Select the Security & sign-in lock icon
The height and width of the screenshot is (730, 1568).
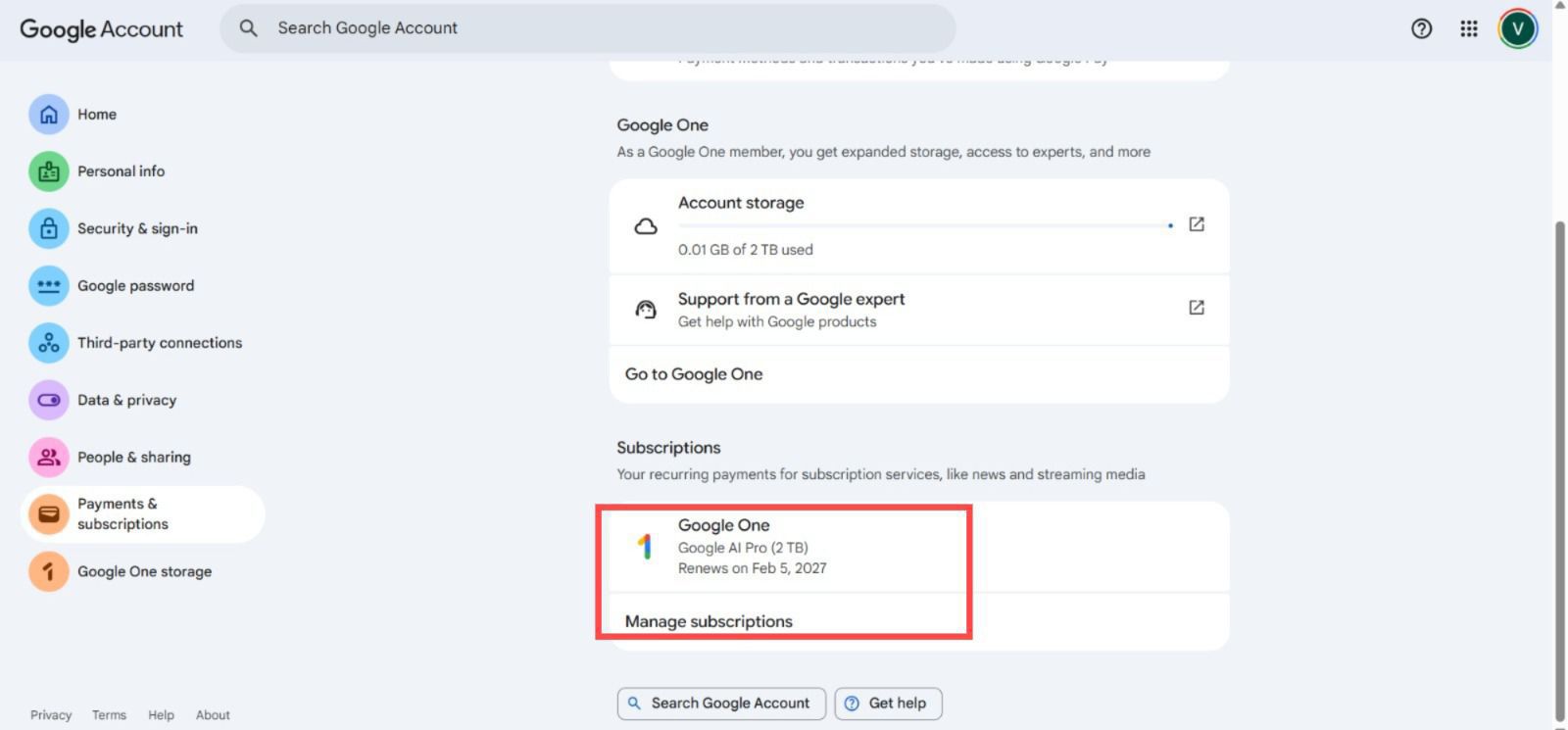[x=48, y=228]
